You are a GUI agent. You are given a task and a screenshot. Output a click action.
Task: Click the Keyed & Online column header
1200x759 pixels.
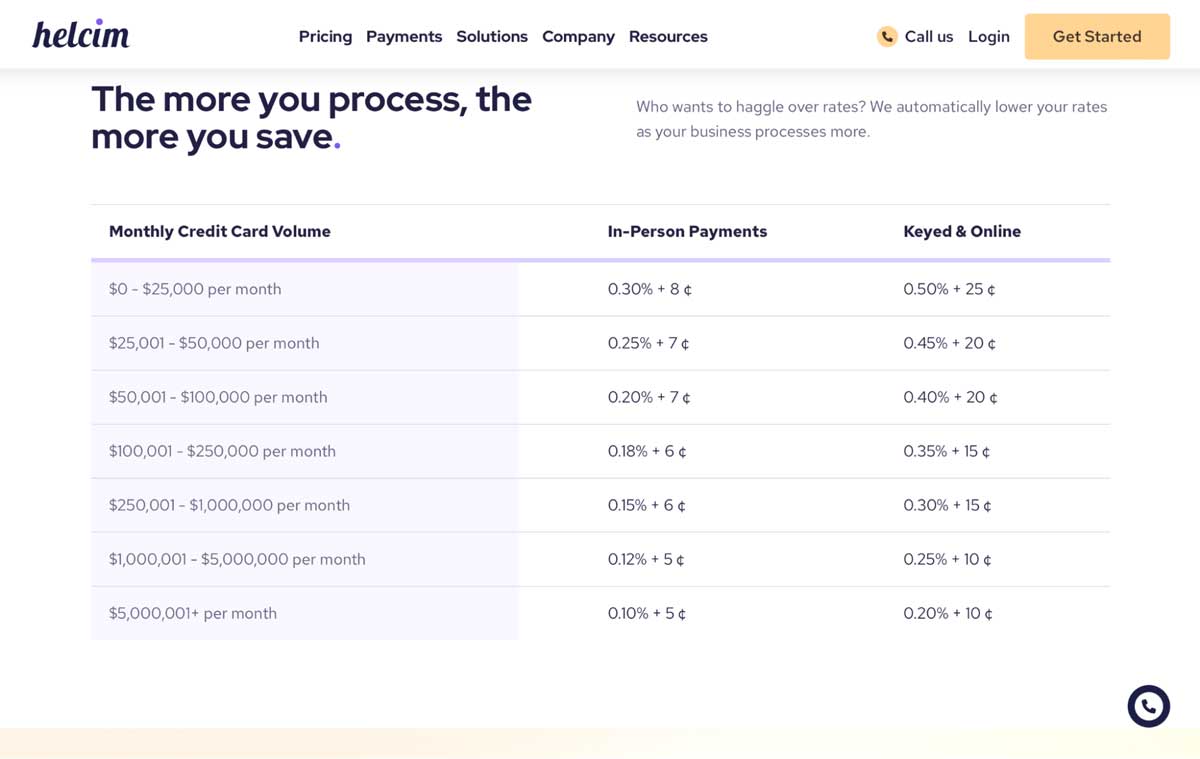[962, 231]
